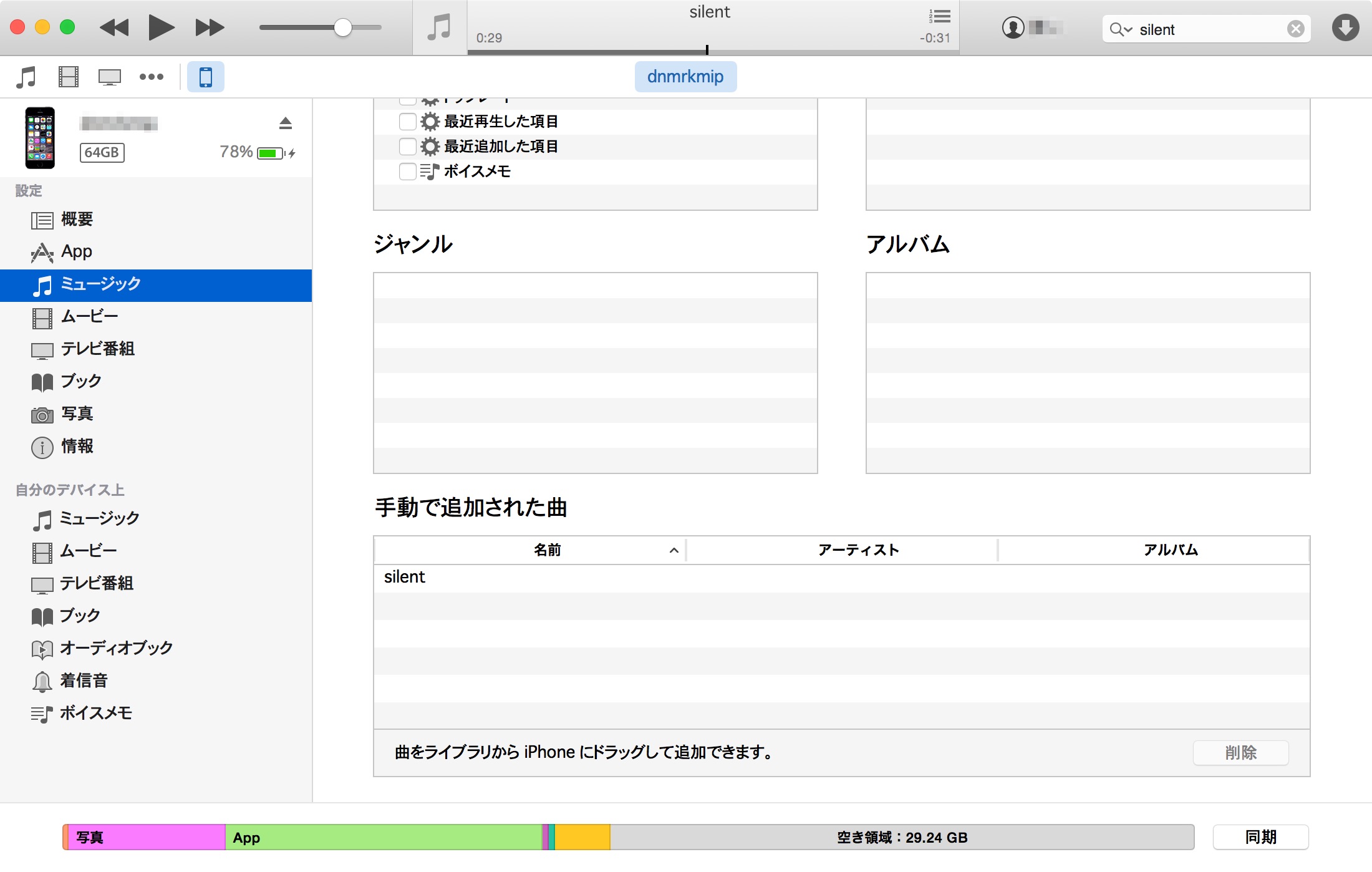Open 情報 in settings sidebar
Viewport: 1372px width, 872px height.
coord(156,447)
